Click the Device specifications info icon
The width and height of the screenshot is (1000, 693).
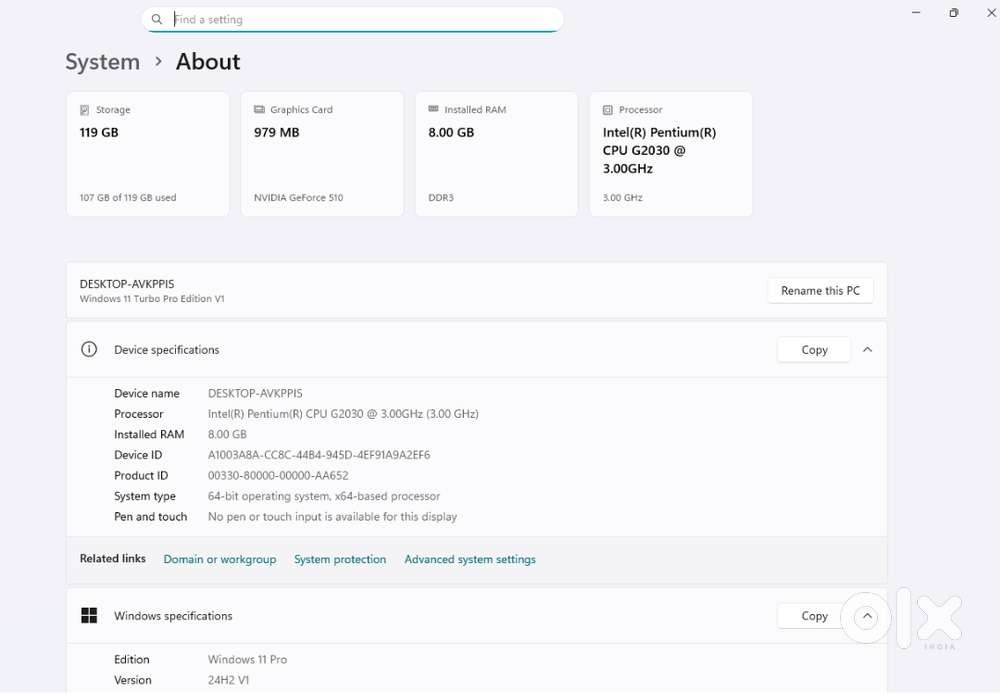point(89,350)
